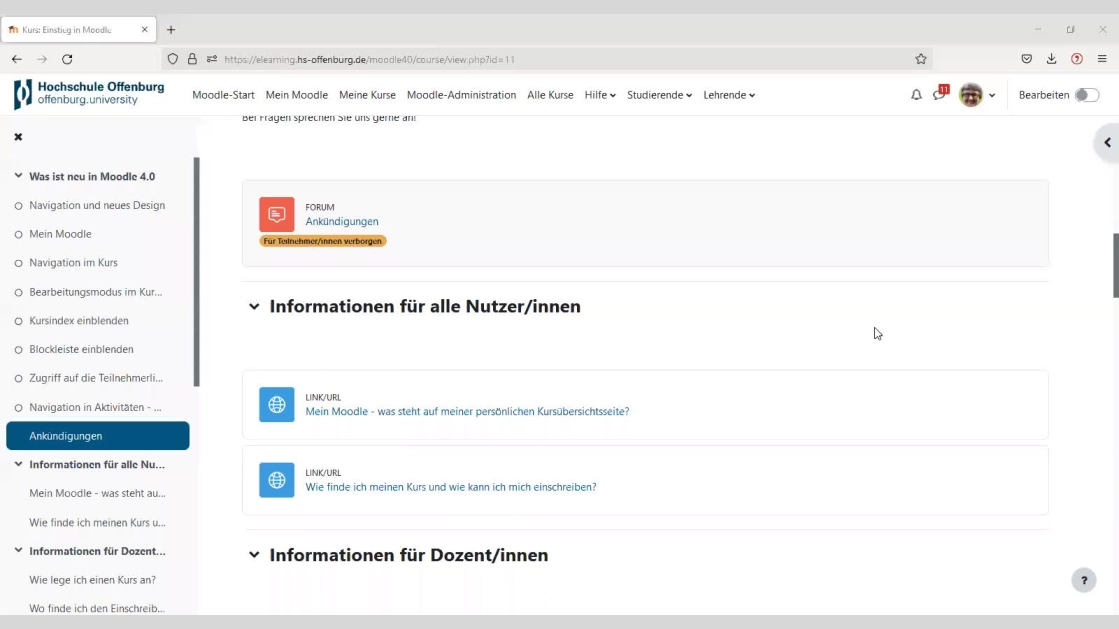
Task: Open Mein Moodle in top navigation
Action: [x=297, y=95]
